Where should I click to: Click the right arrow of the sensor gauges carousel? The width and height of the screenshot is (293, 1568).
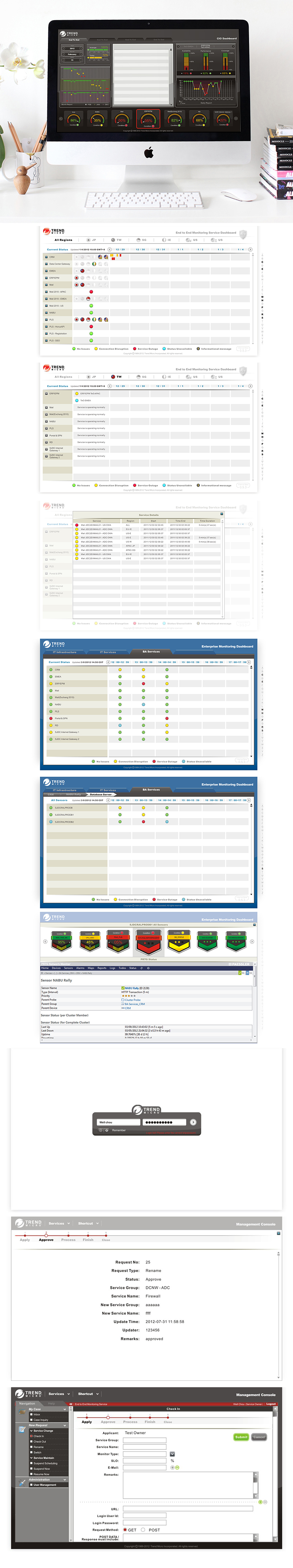pyautogui.click(x=253, y=941)
